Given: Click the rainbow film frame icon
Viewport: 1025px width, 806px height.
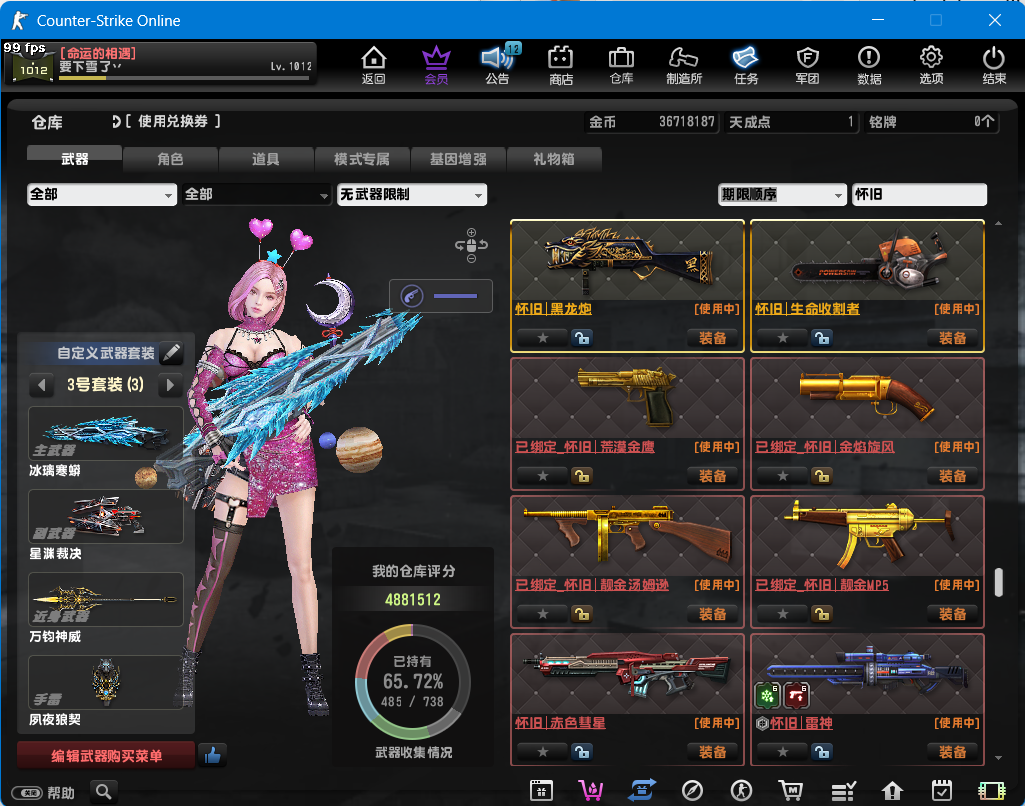Looking at the screenshot, I should (992, 790).
